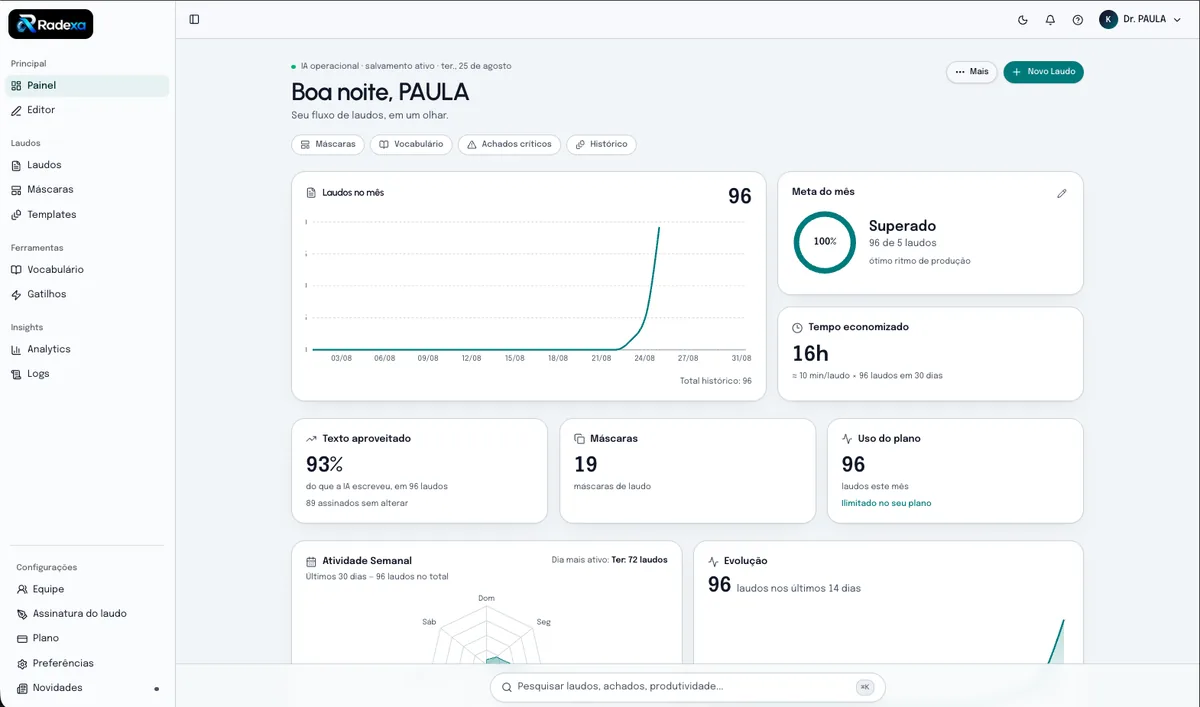Viewport: 1200px width, 707px height.
Task: Click the Máscaras quick-access chip
Action: [328, 144]
